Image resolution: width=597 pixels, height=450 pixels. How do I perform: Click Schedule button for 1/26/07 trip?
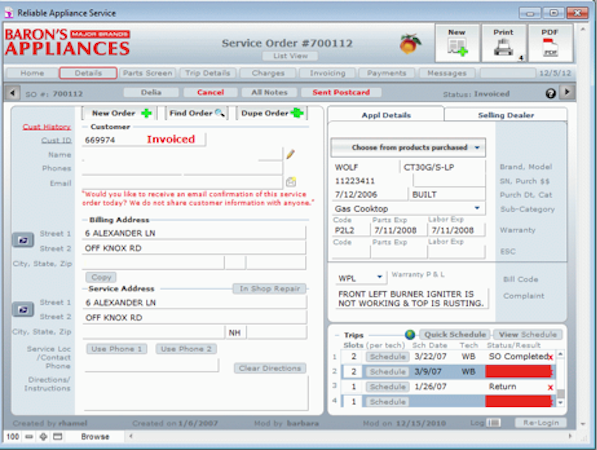pos(388,387)
